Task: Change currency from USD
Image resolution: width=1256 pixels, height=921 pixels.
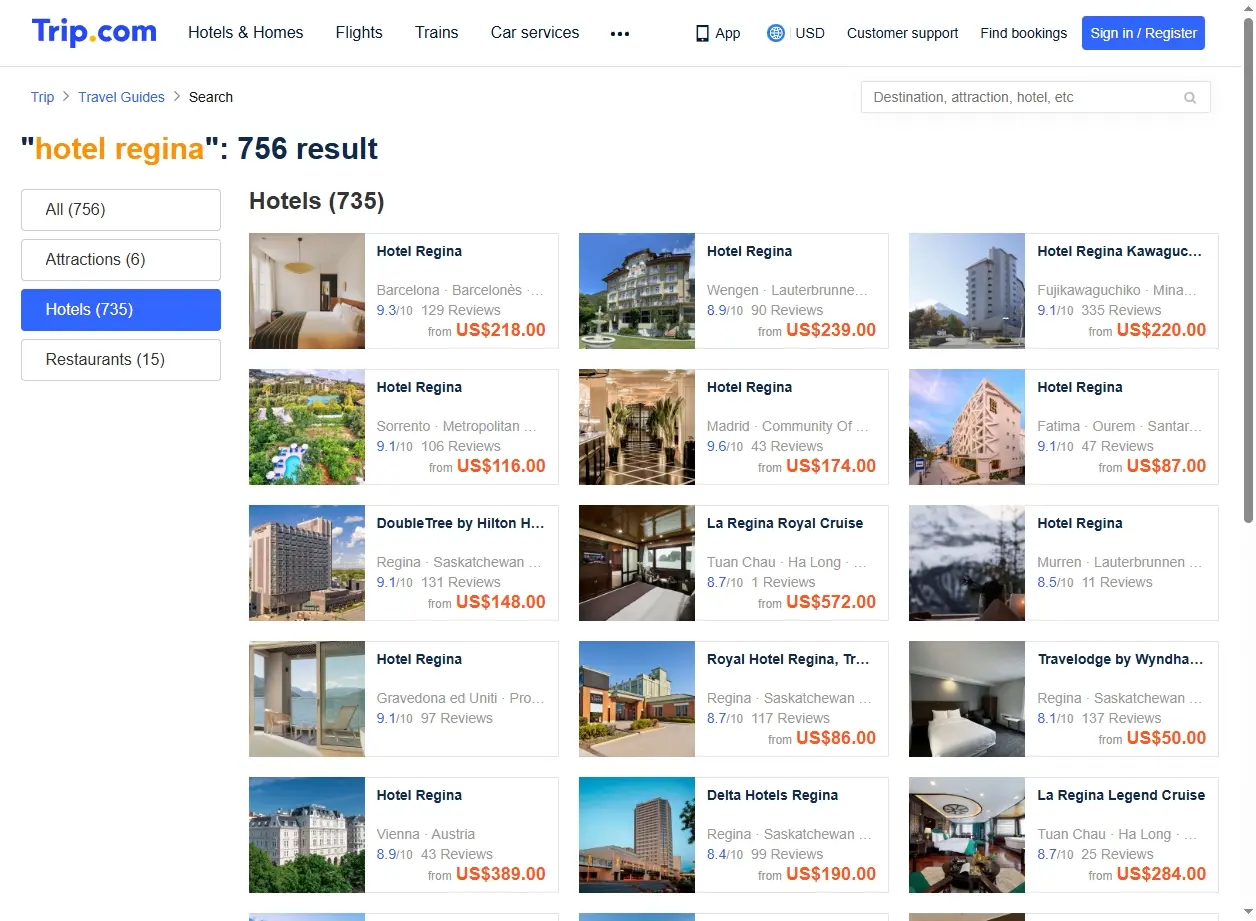Action: [x=810, y=33]
